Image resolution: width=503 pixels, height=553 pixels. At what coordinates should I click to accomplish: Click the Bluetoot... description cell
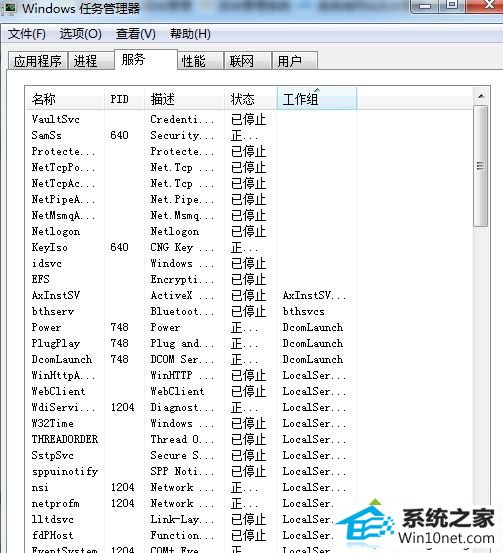click(x=182, y=311)
